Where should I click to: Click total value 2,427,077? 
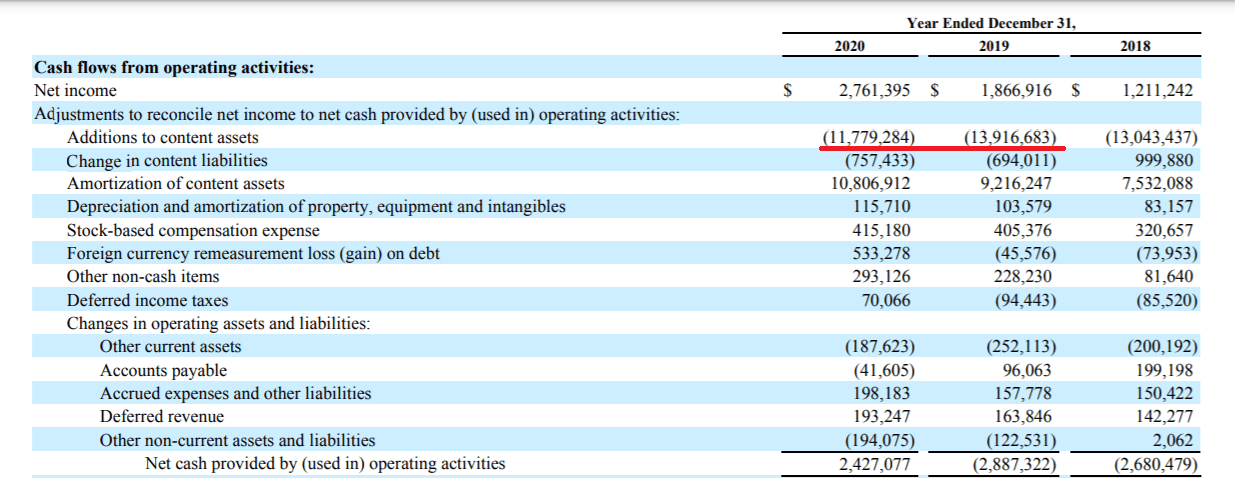pos(876,464)
